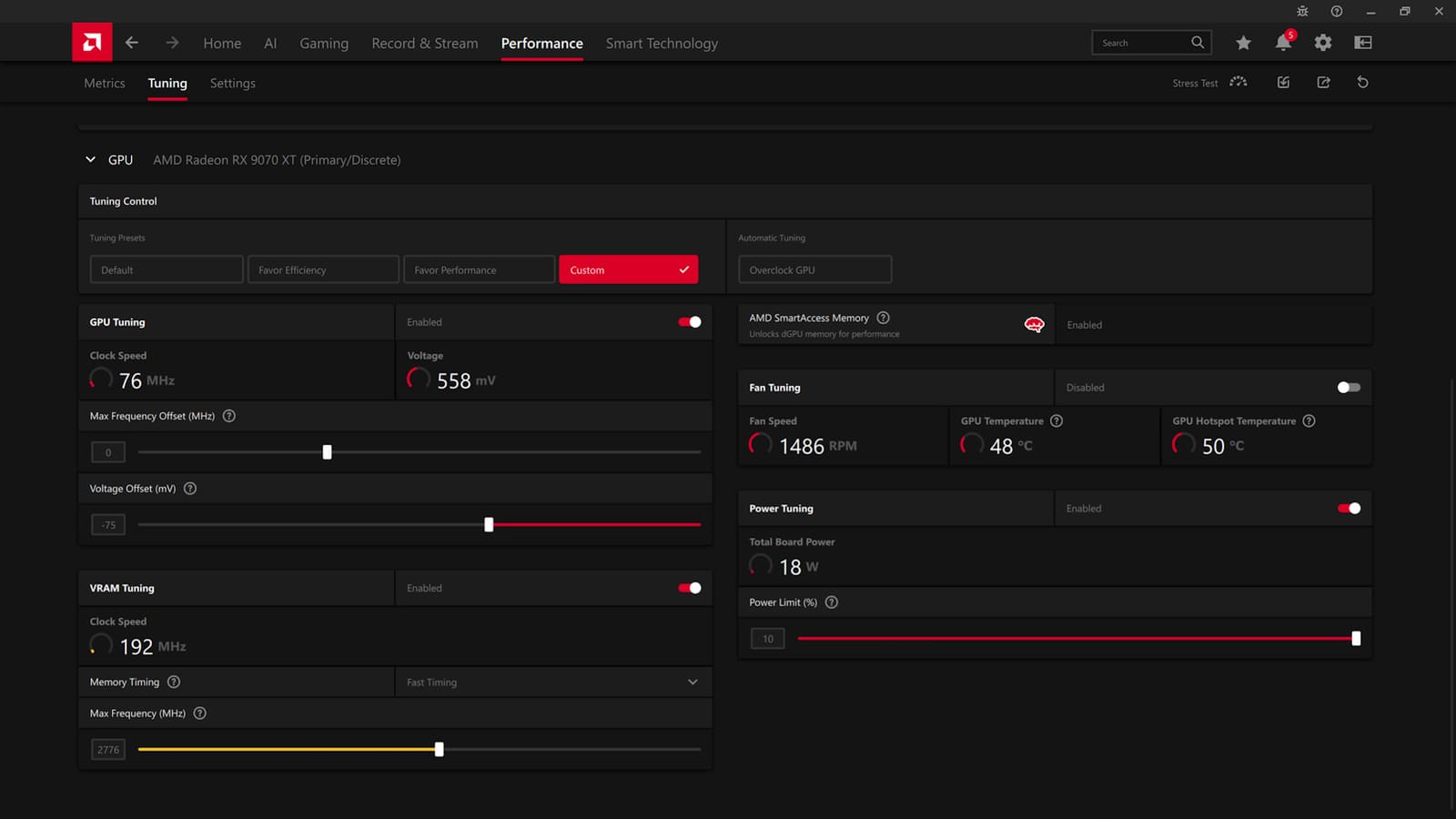The image size is (1456, 819).
Task: Show help for GPU Temperature
Action: (x=1057, y=420)
